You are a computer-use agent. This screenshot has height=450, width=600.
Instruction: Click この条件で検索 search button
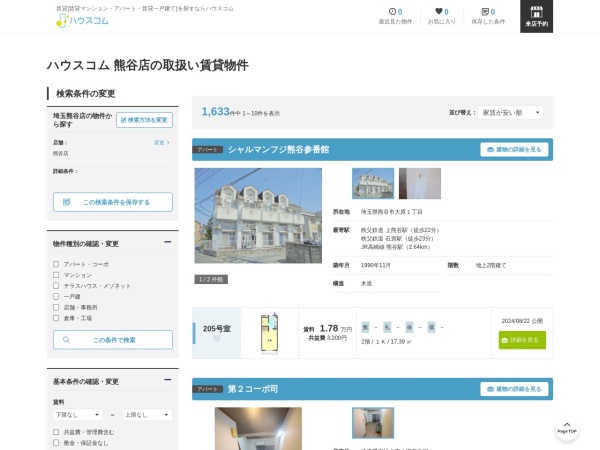(112, 340)
